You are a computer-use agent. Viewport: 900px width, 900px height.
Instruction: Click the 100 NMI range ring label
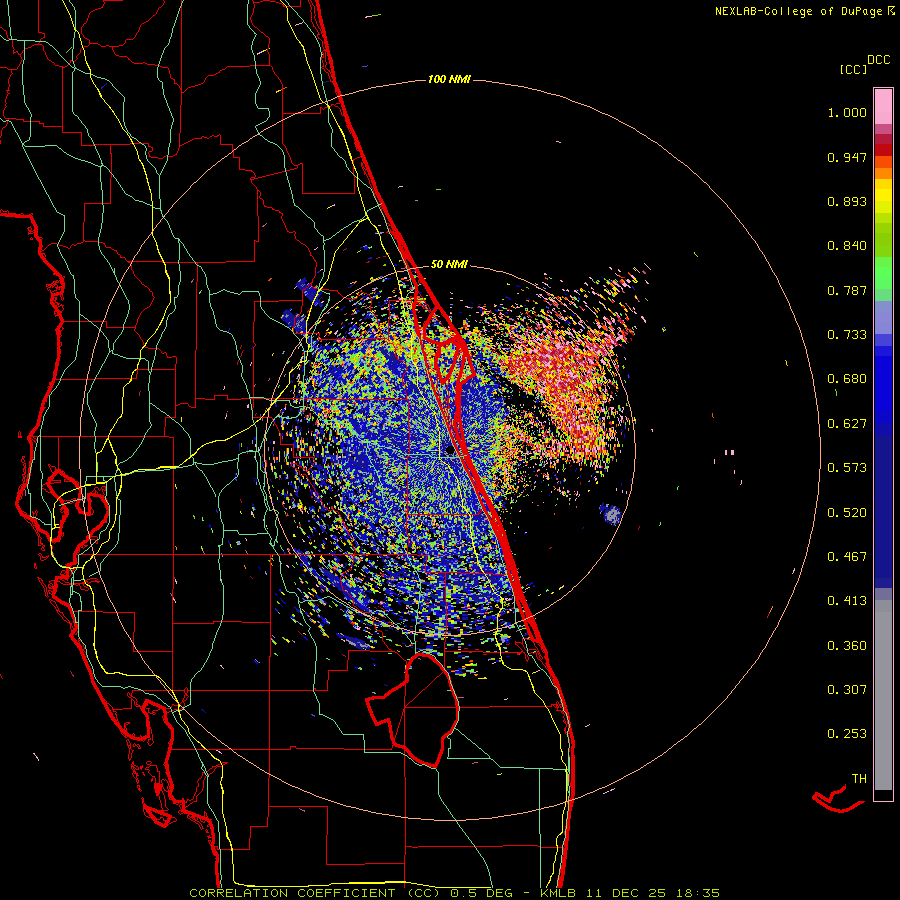(x=449, y=79)
